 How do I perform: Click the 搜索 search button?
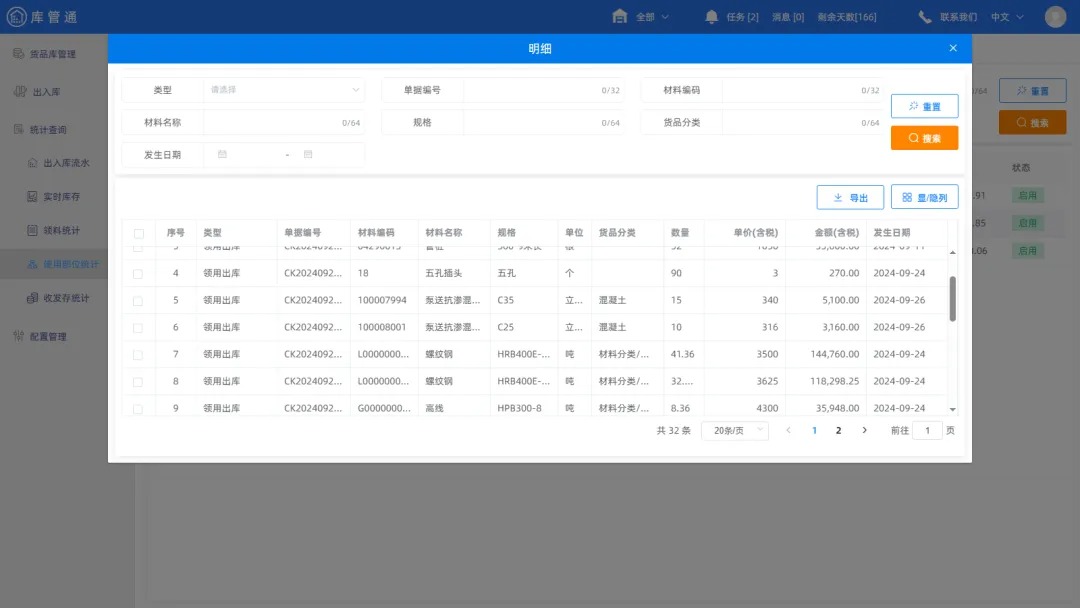pos(923,138)
